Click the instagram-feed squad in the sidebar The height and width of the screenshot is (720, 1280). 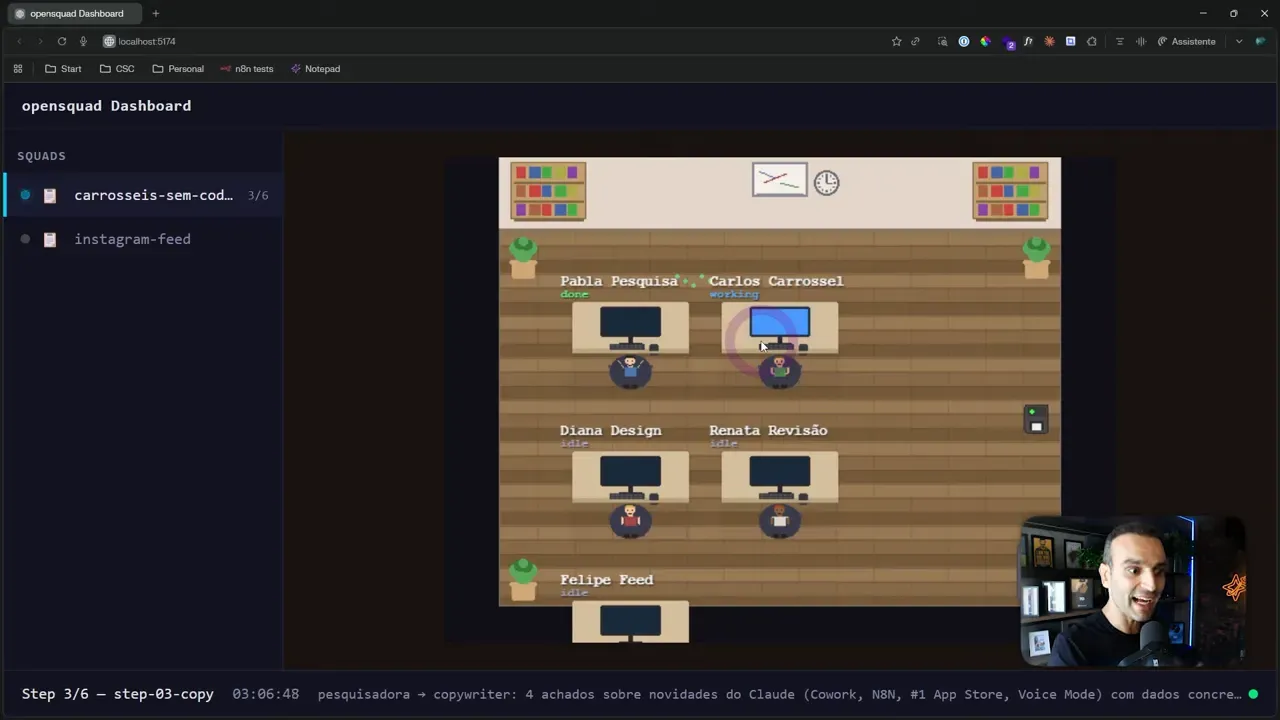(x=132, y=239)
